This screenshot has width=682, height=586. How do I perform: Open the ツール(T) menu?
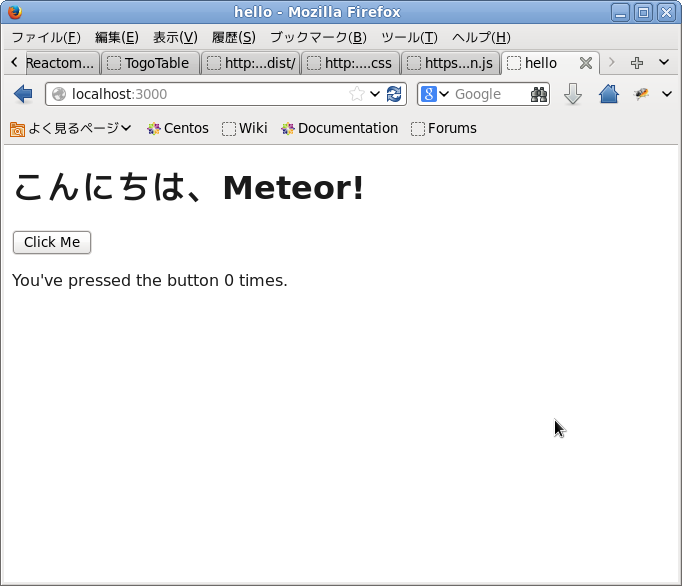409,37
